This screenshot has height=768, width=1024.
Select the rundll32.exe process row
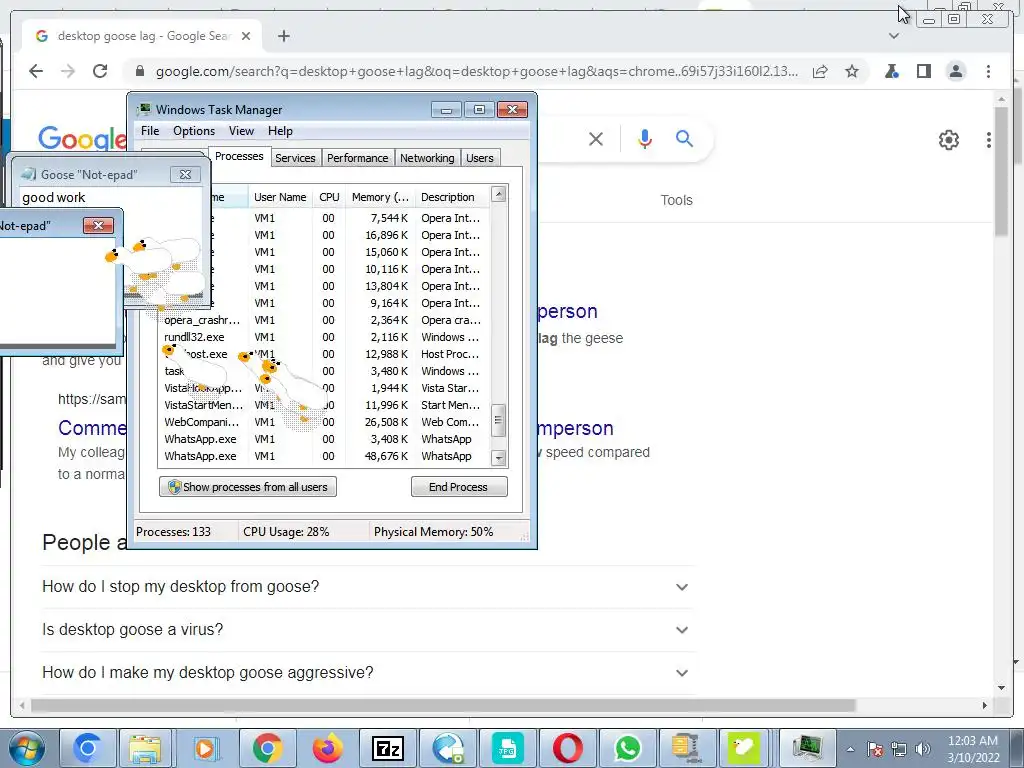324,338
